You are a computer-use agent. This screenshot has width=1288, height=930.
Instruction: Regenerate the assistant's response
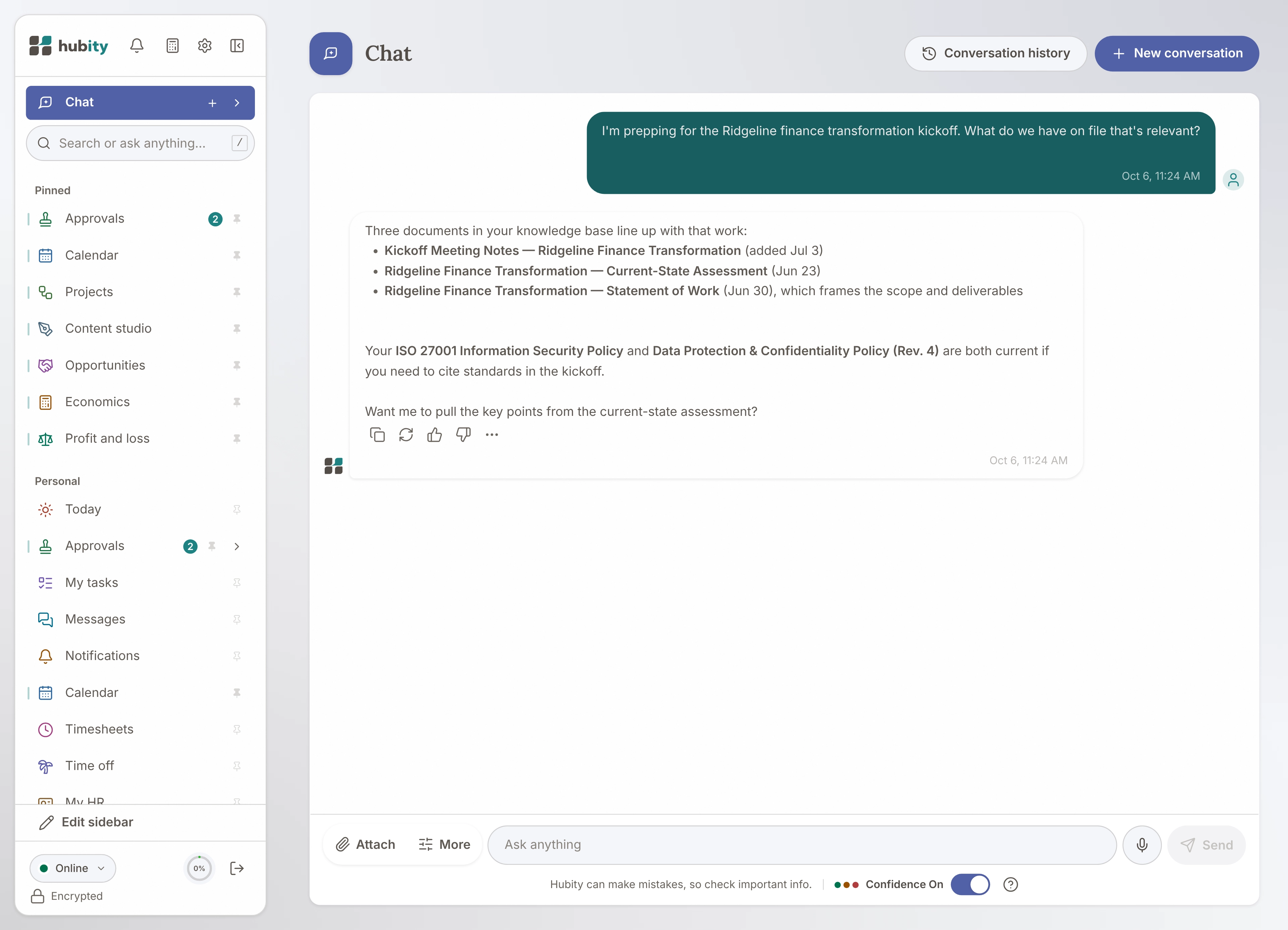click(406, 435)
